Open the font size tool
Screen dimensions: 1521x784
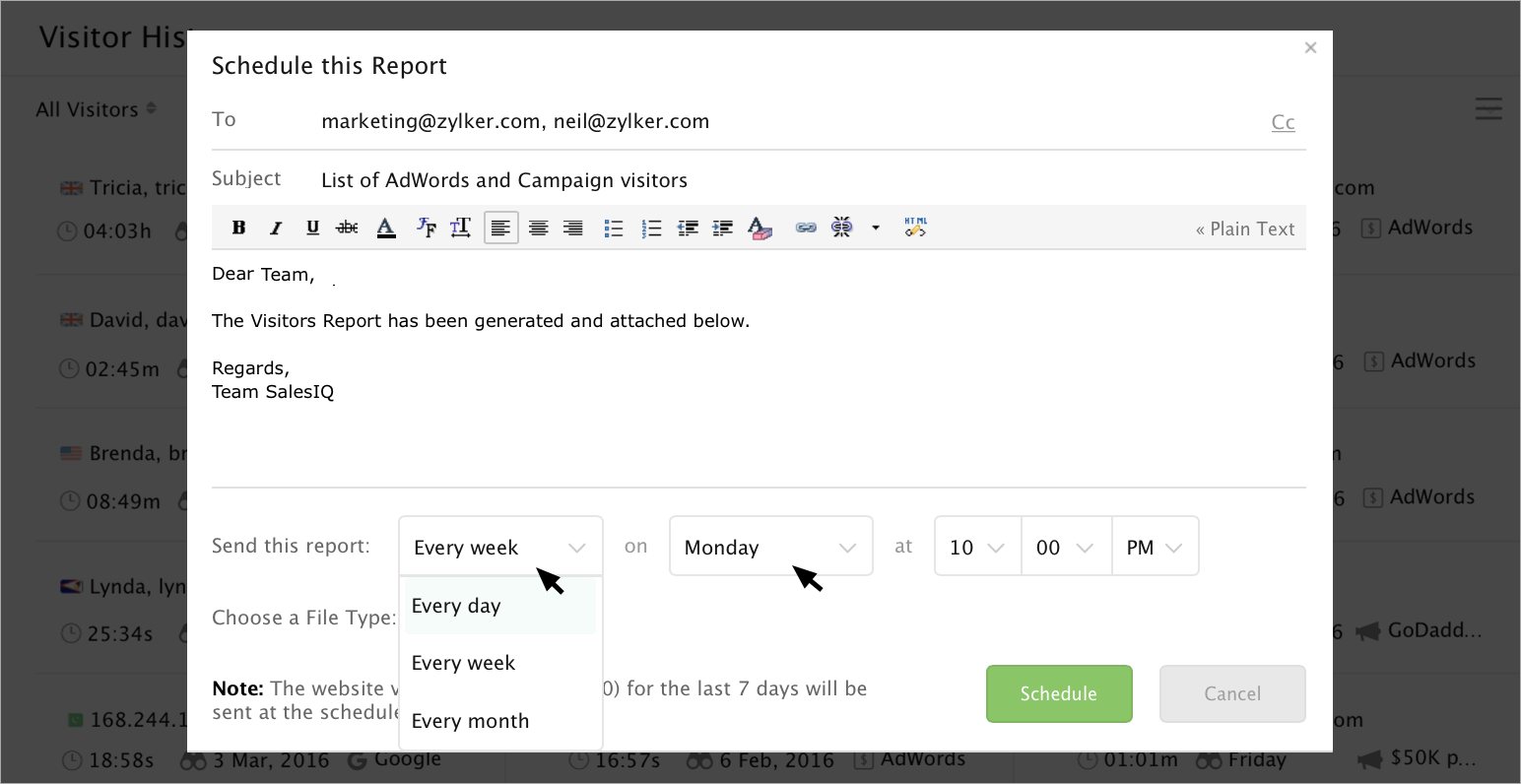[460, 229]
